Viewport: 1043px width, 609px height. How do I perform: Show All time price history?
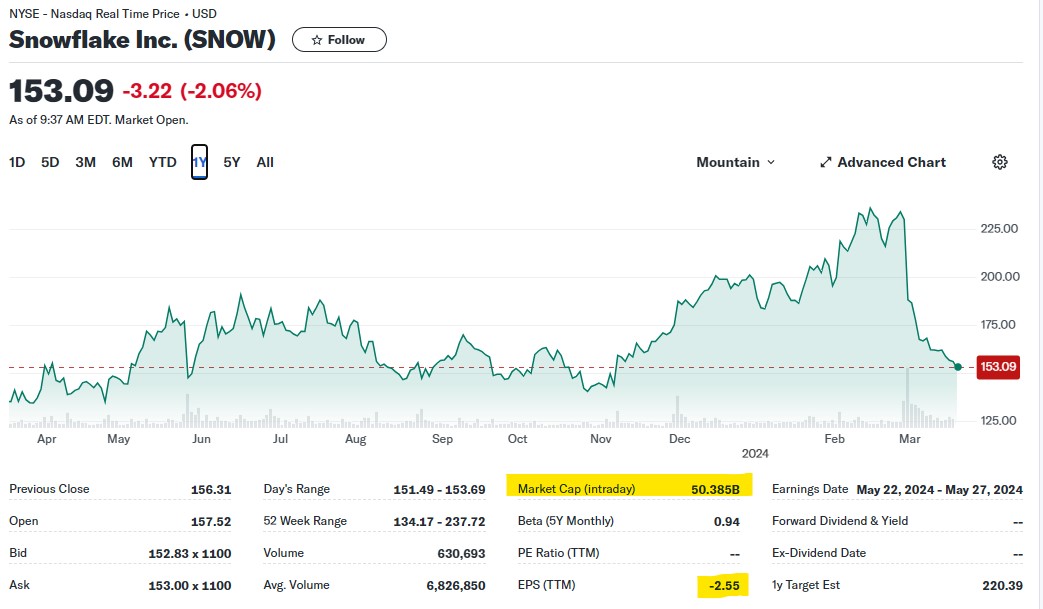click(x=265, y=162)
